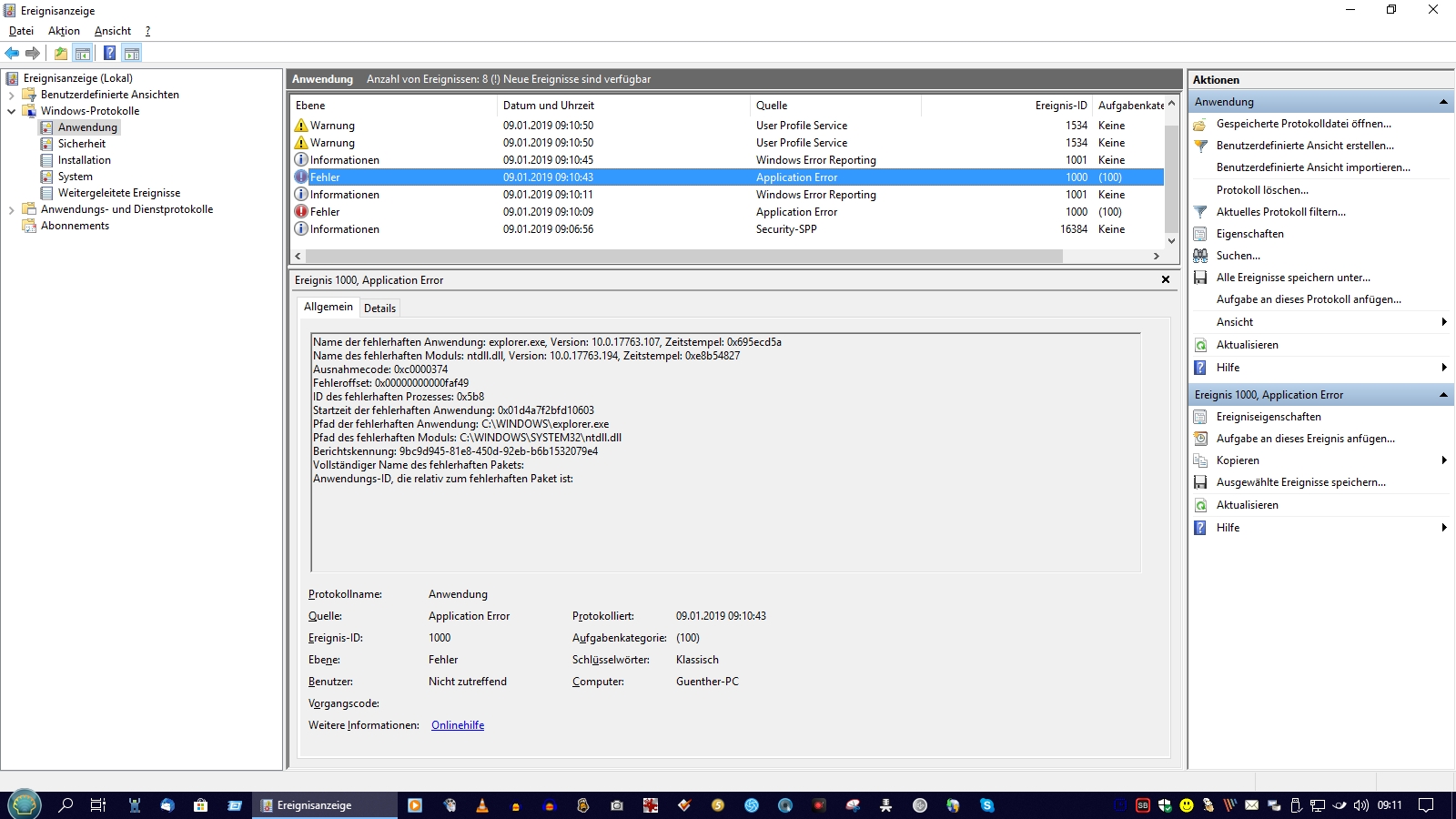
Task: Click the filter icon beside 'Benutzerdefinierte Ansicht erstellen'
Action: pyautogui.click(x=1200, y=146)
